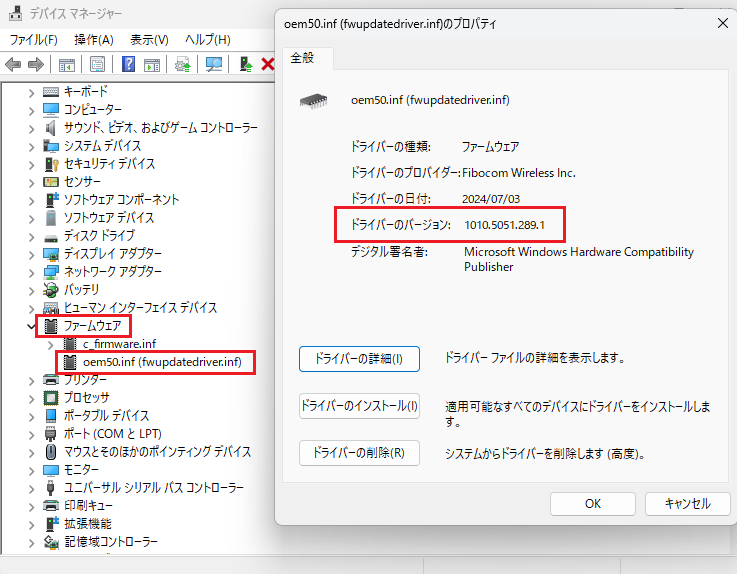Screen dimensions: 737x574
Task: Expand the モニター node
Action: tap(31, 471)
